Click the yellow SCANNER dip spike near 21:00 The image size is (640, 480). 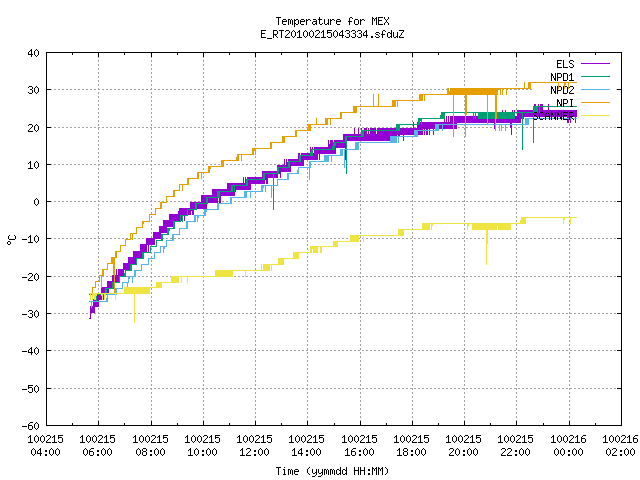(x=487, y=247)
